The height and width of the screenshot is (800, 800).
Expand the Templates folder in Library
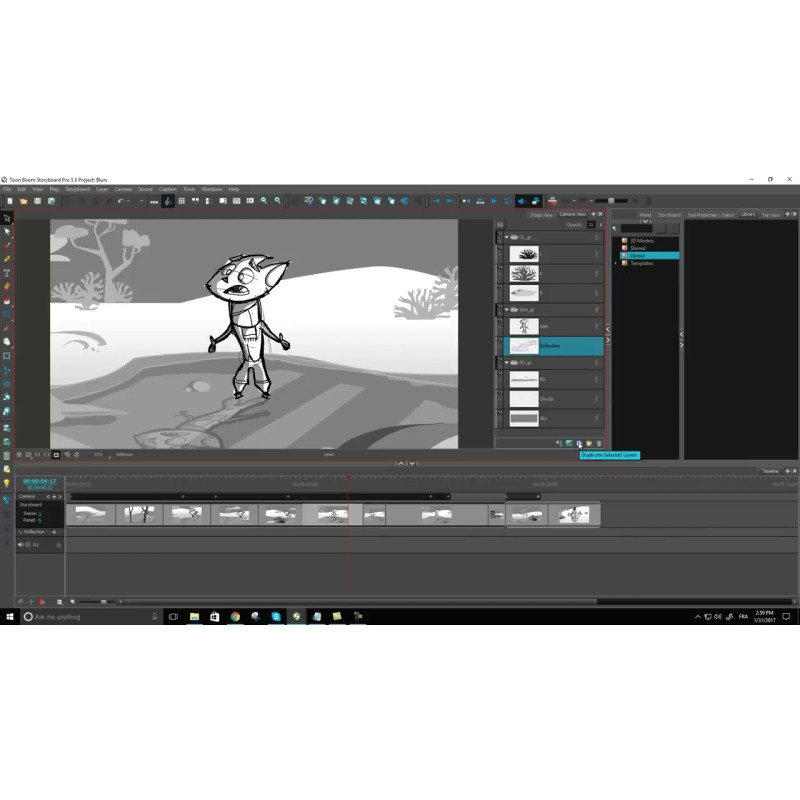[x=616, y=263]
